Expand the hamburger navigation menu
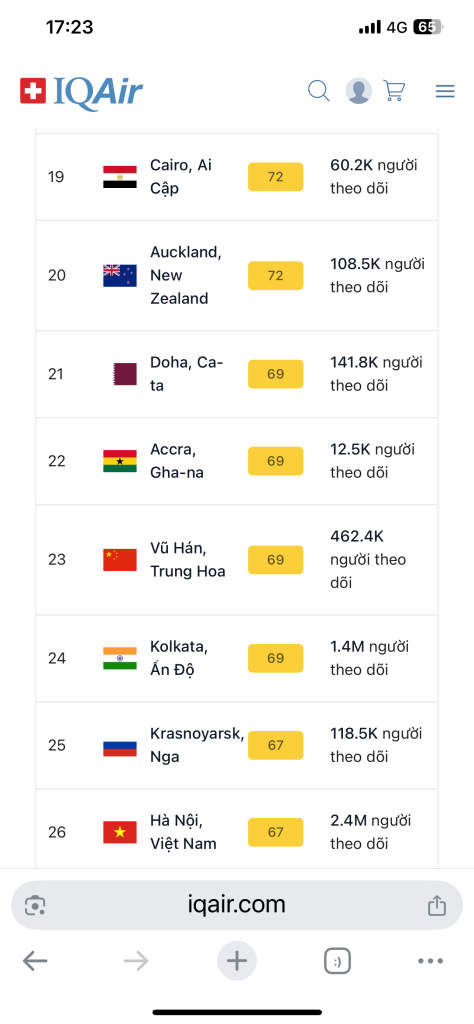 [x=445, y=91]
